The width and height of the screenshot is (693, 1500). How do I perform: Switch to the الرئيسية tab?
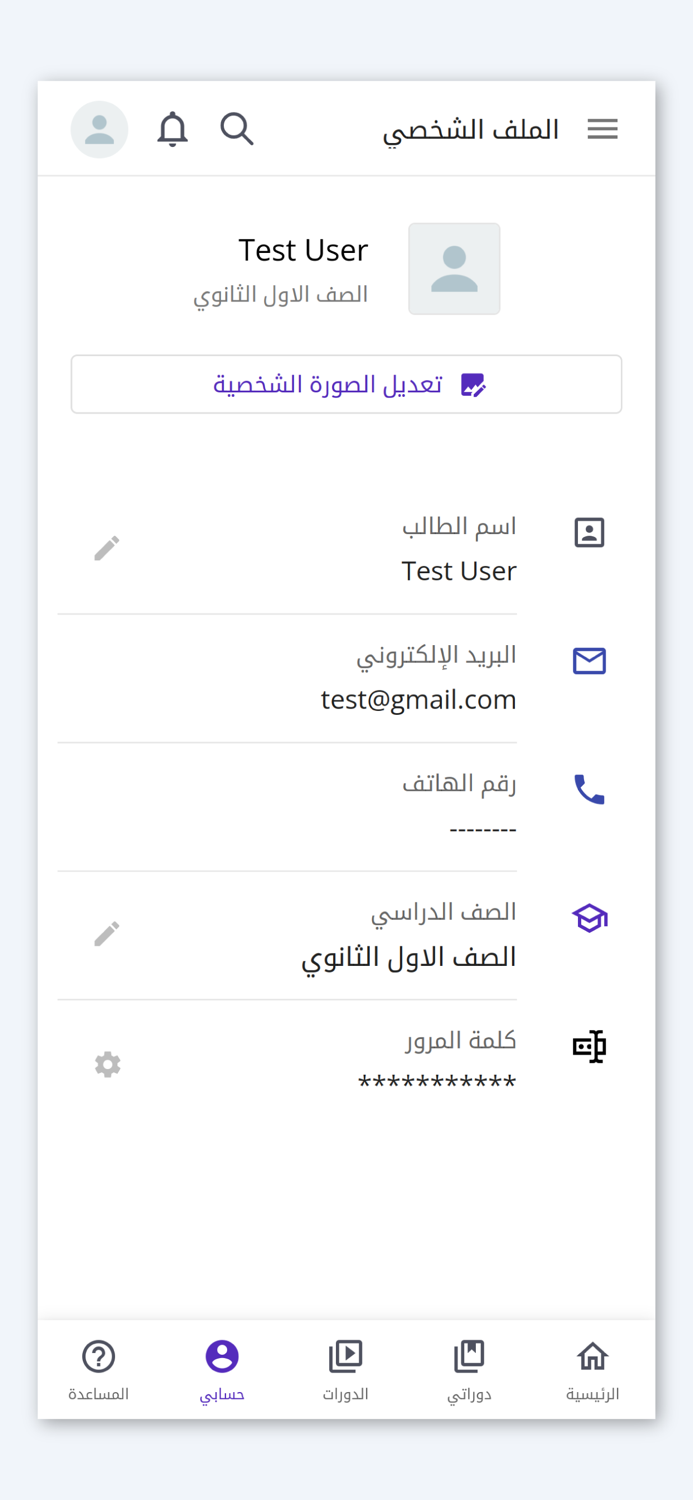tap(592, 1370)
